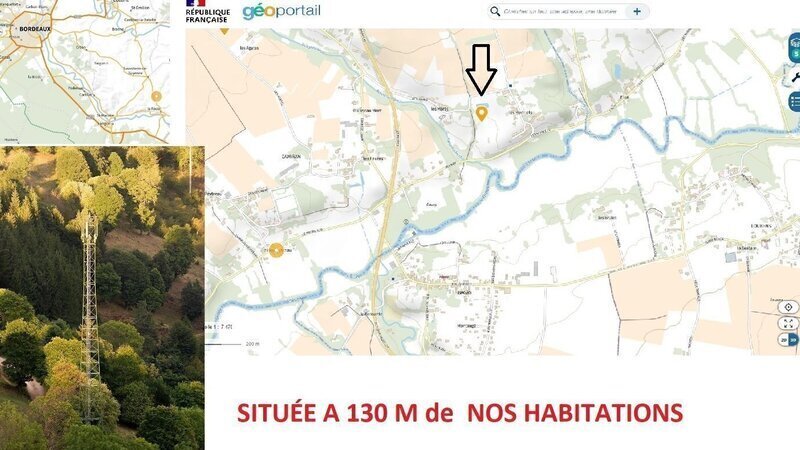The image size is (800, 450).
Task: Open the list legend icon at right edge
Action: click(794, 101)
